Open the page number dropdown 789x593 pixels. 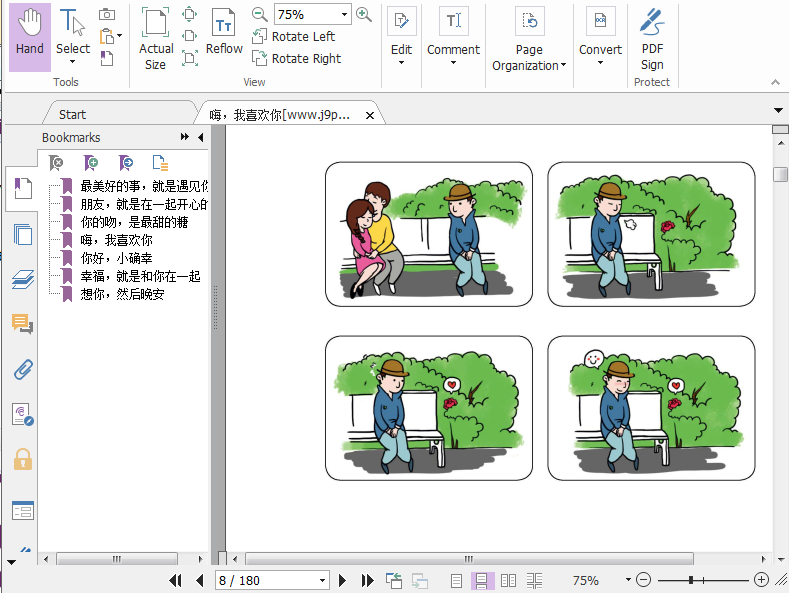point(322,581)
